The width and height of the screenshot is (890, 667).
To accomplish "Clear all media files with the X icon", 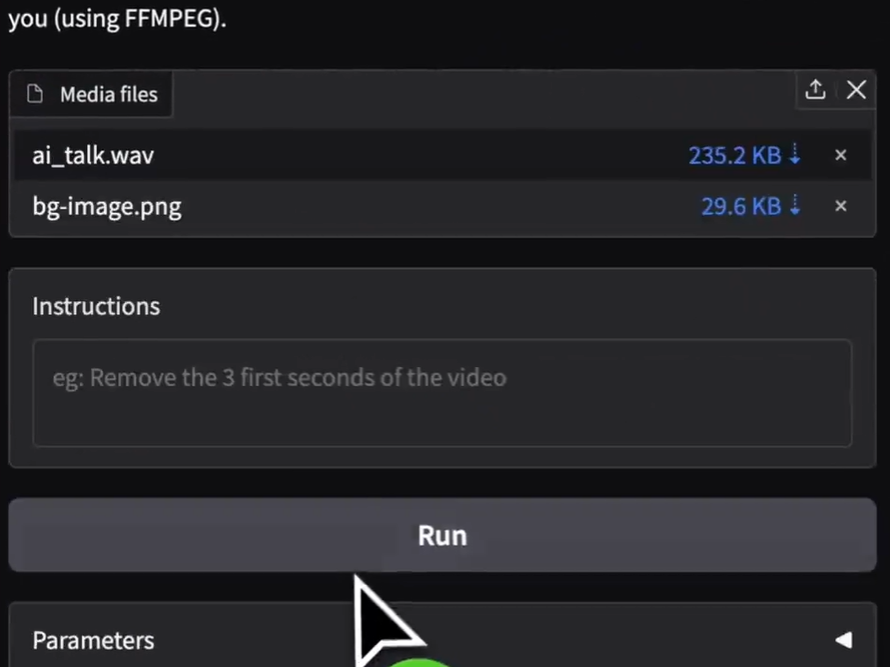I will coord(856,90).
